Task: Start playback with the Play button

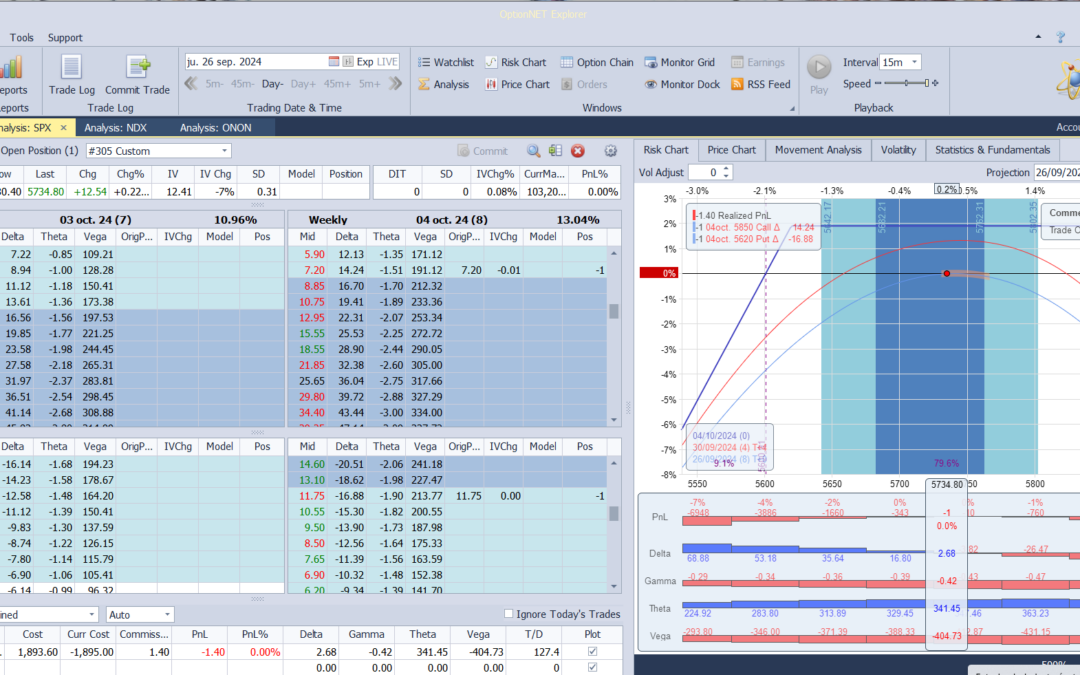Action: [819, 74]
